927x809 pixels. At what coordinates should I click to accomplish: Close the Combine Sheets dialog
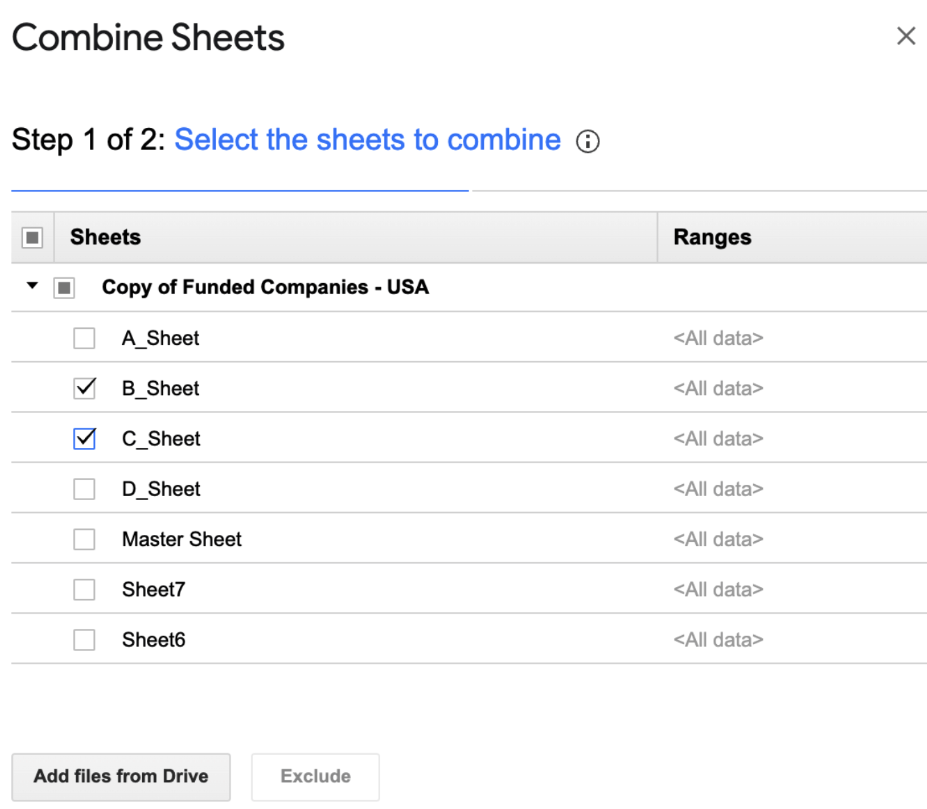pyautogui.click(x=905, y=36)
